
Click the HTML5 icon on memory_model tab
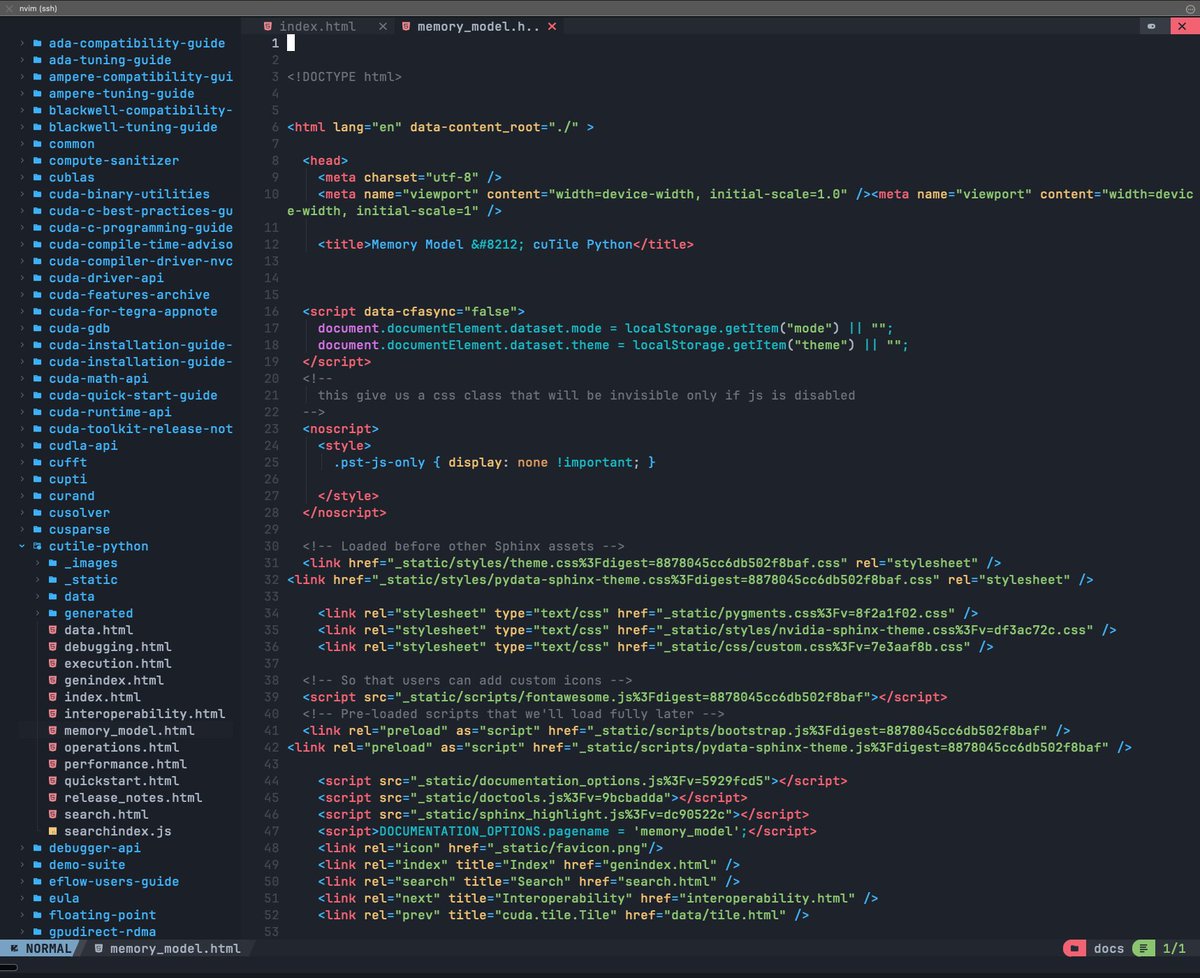406,26
